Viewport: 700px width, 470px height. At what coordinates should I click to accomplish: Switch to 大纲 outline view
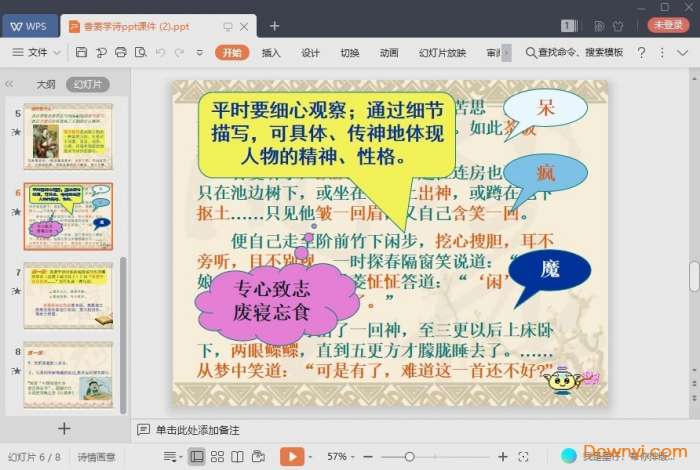pos(46,84)
